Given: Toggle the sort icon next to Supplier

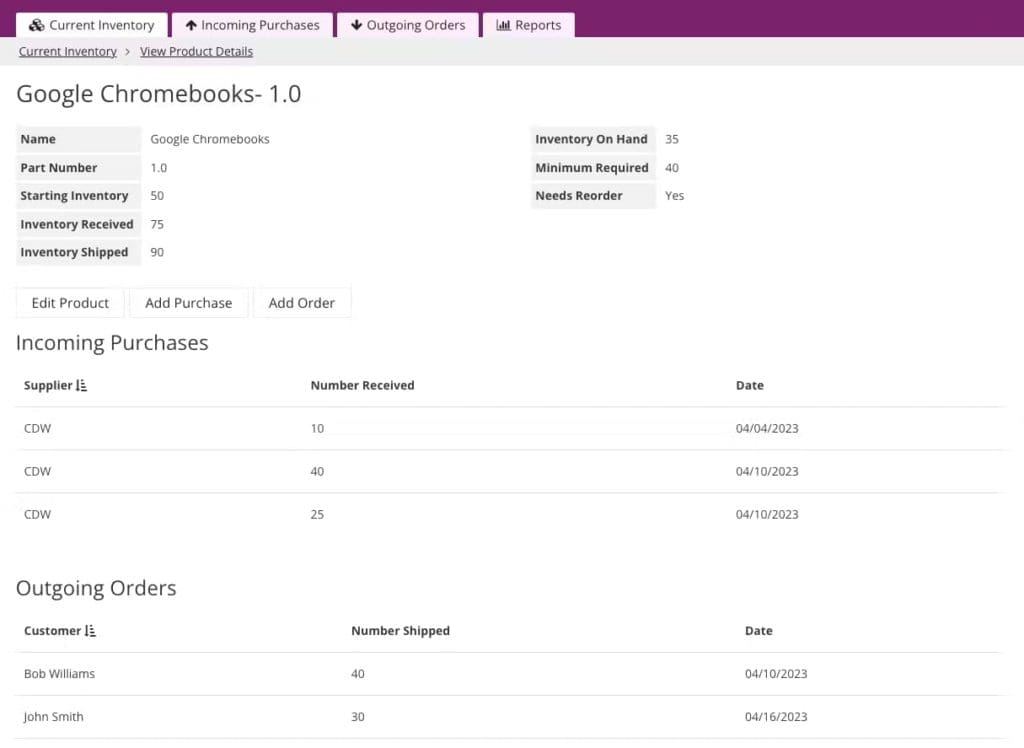Looking at the screenshot, I should (x=82, y=385).
